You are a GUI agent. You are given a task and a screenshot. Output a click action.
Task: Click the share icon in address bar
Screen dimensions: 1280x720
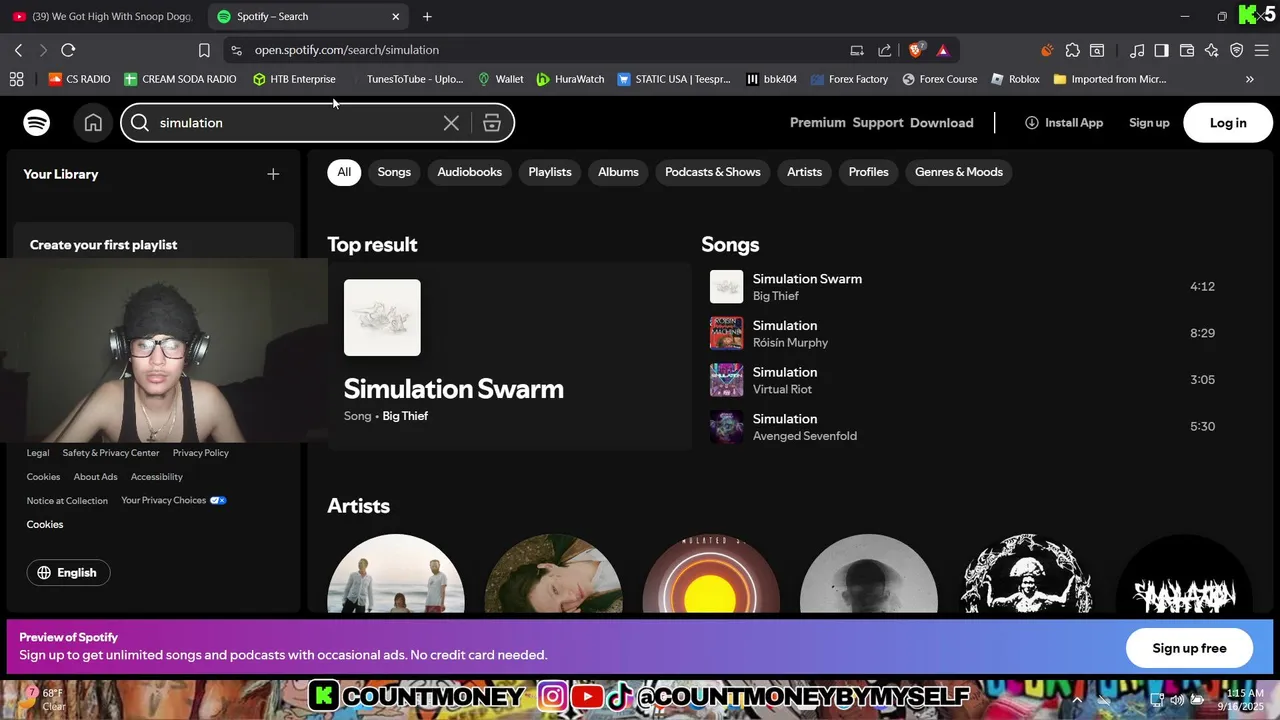(x=884, y=50)
